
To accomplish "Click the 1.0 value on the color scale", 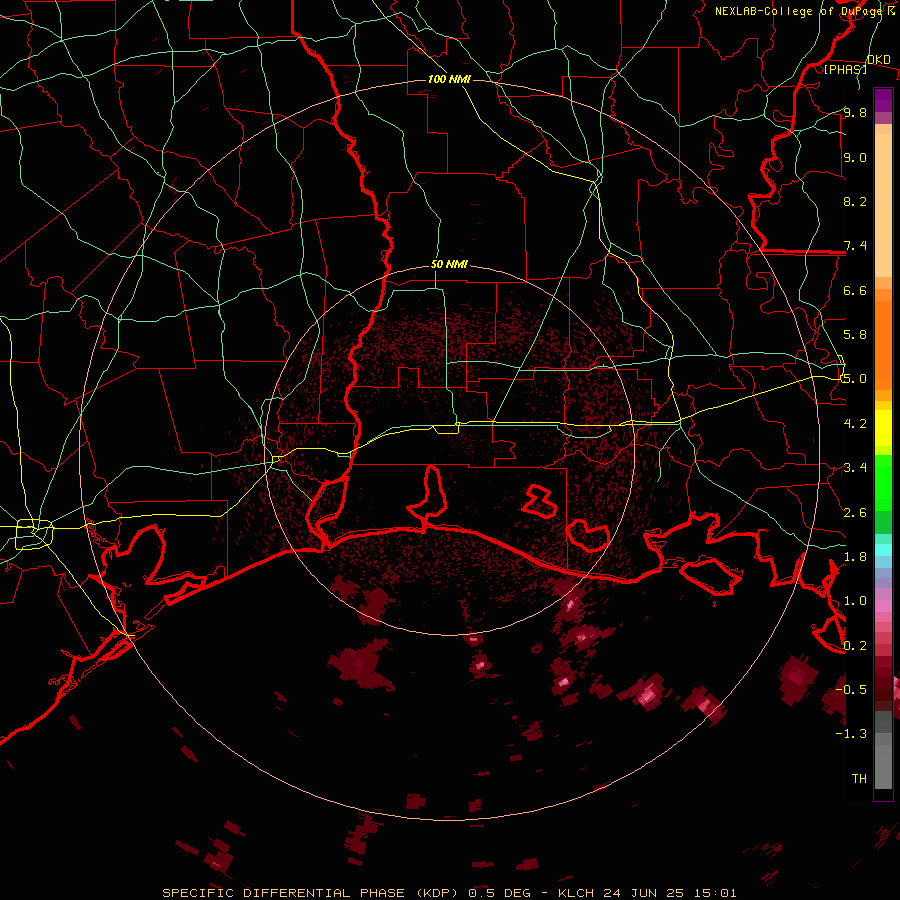I will [x=855, y=601].
